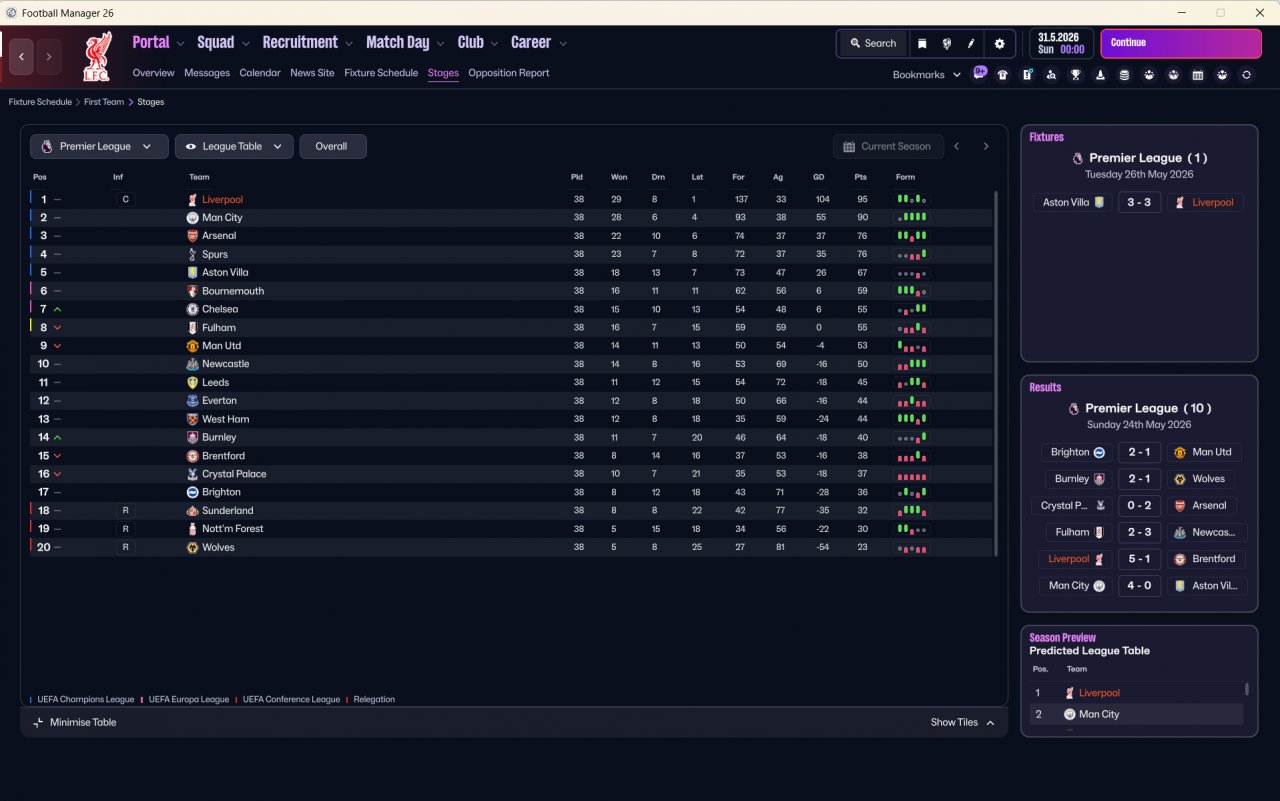The width and height of the screenshot is (1280, 801).
Task: Click the Current Season button
Action: tap(887, 146)
